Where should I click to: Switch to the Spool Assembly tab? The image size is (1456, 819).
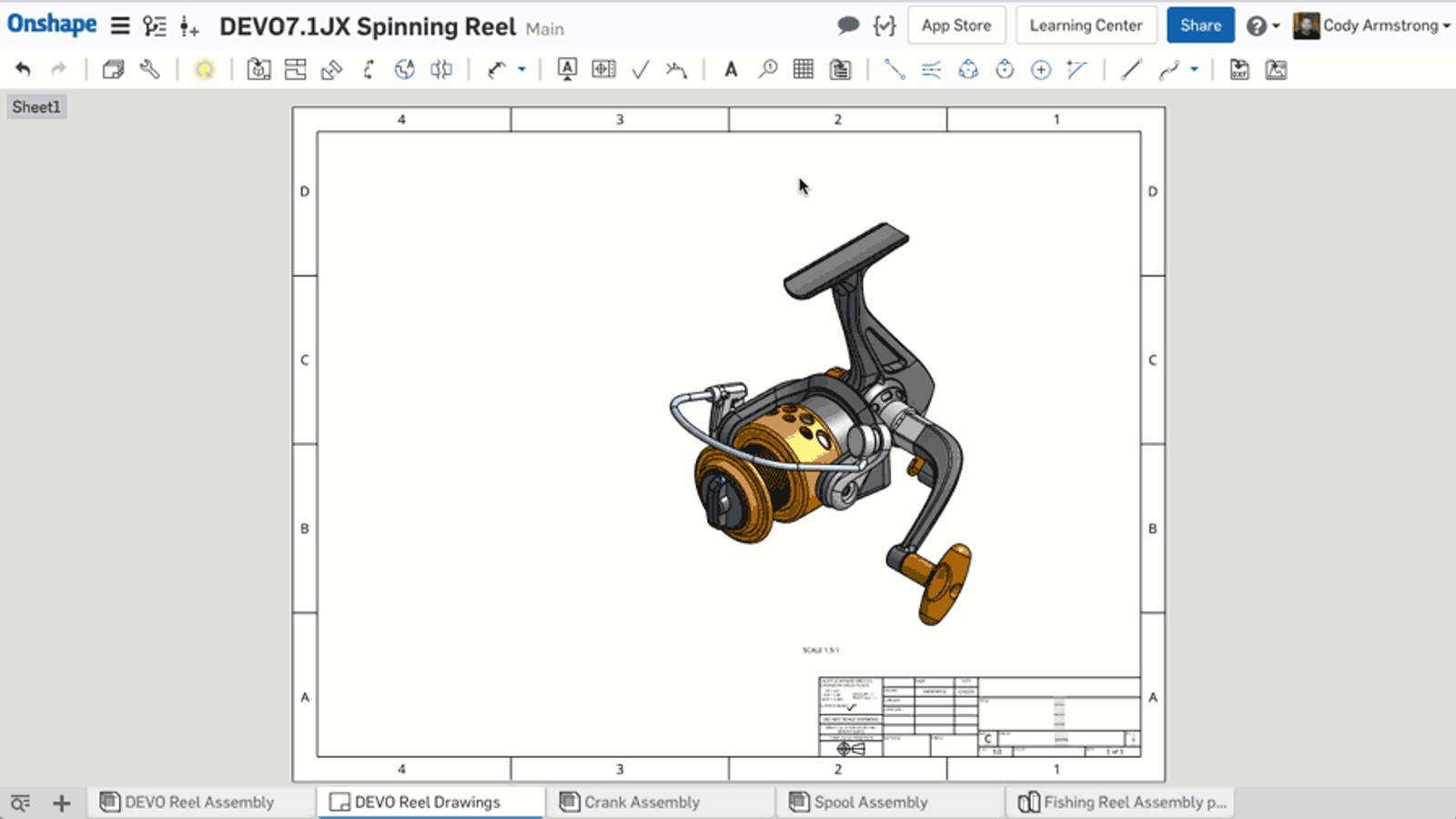[x=870, y=802]
